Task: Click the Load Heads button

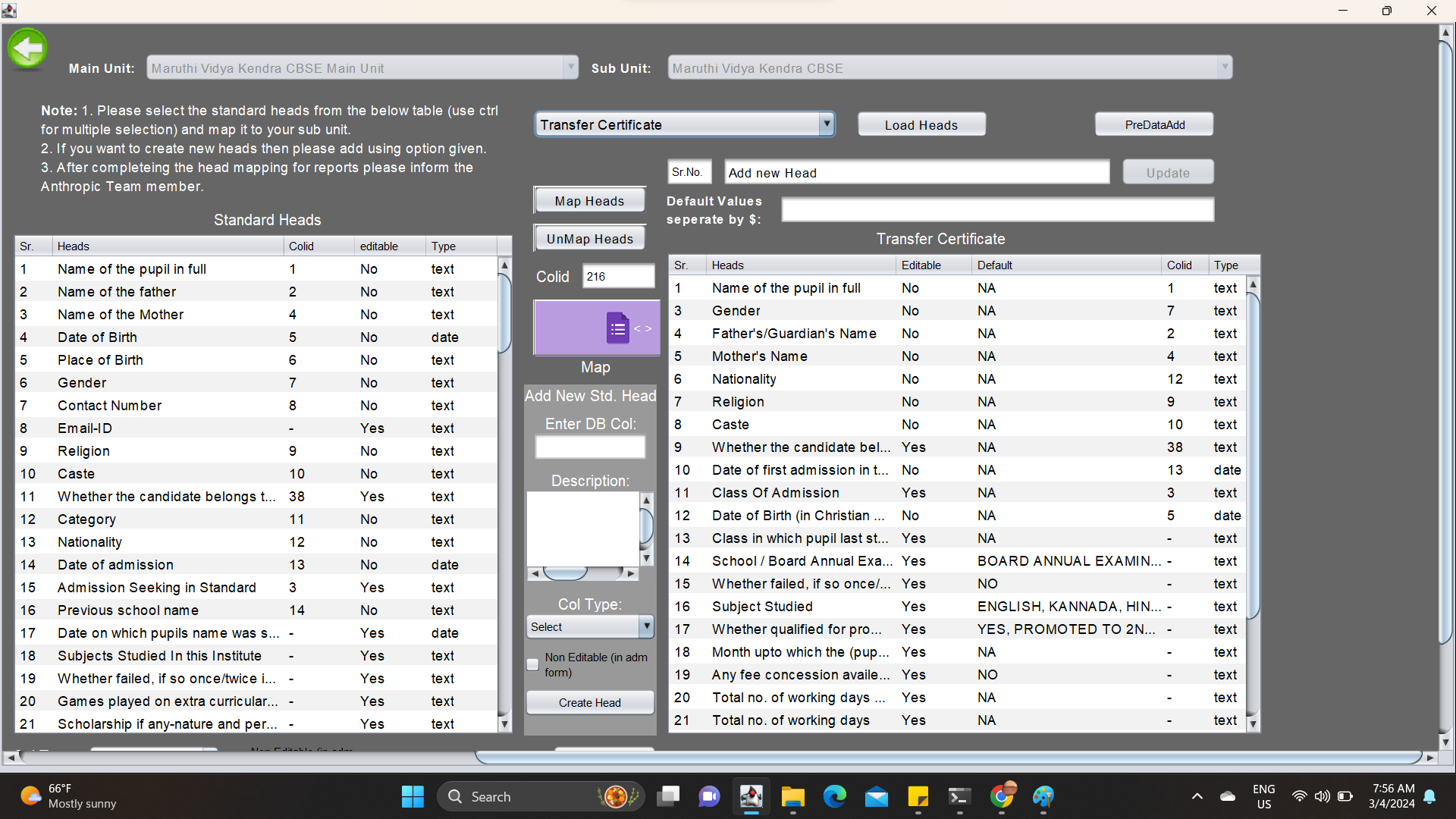Action: click(921, 125)
